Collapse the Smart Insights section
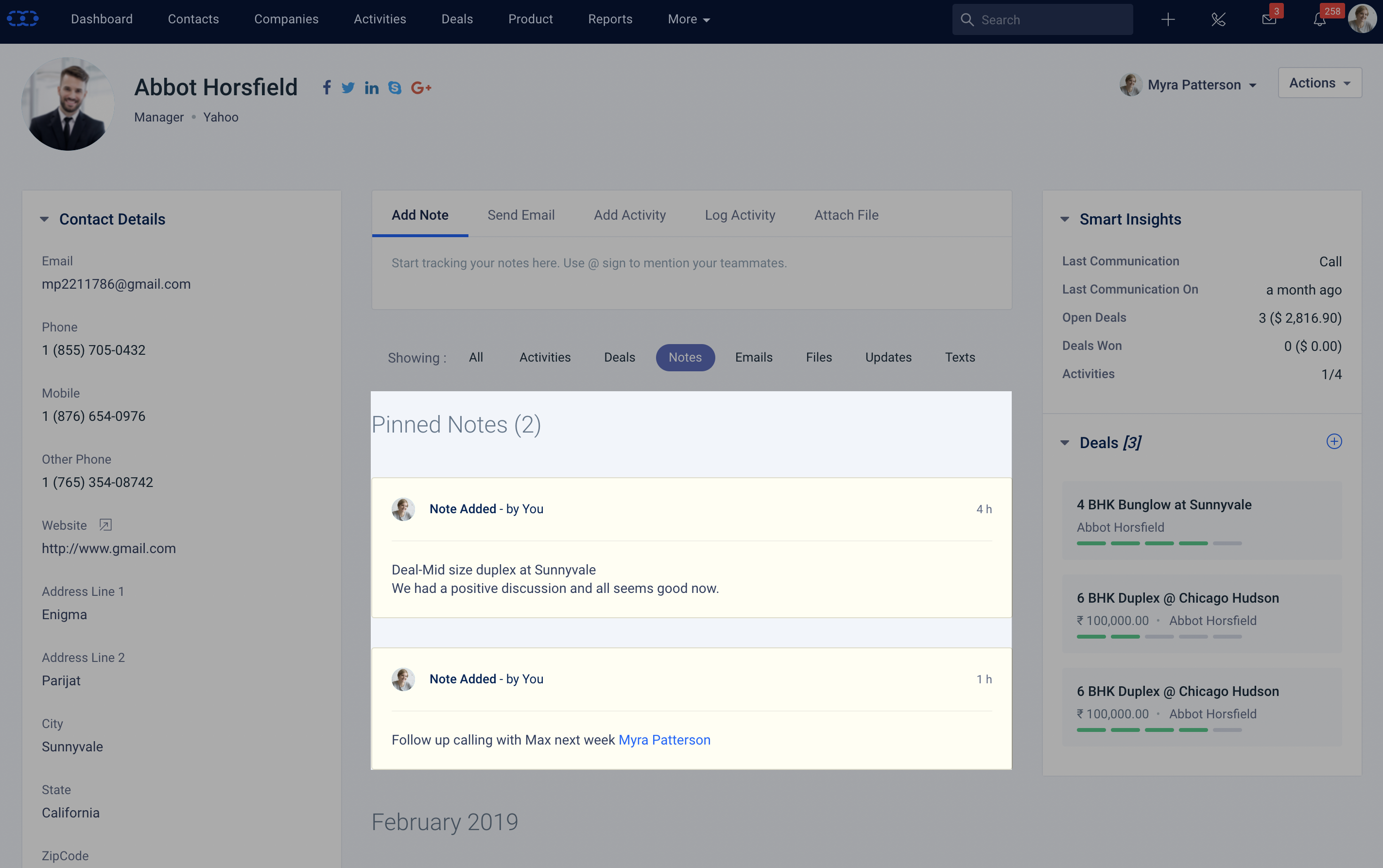Image resolution: width=1383 pixels, height=868 pixels. coord(1065,219)
